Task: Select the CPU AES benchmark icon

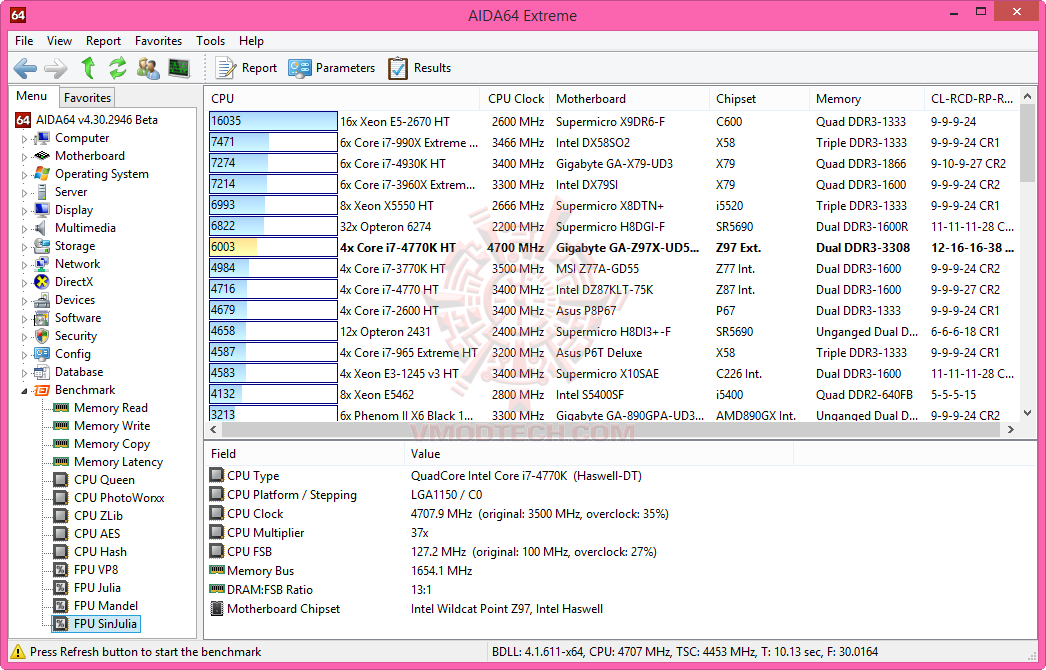Action: pos(61,533)
